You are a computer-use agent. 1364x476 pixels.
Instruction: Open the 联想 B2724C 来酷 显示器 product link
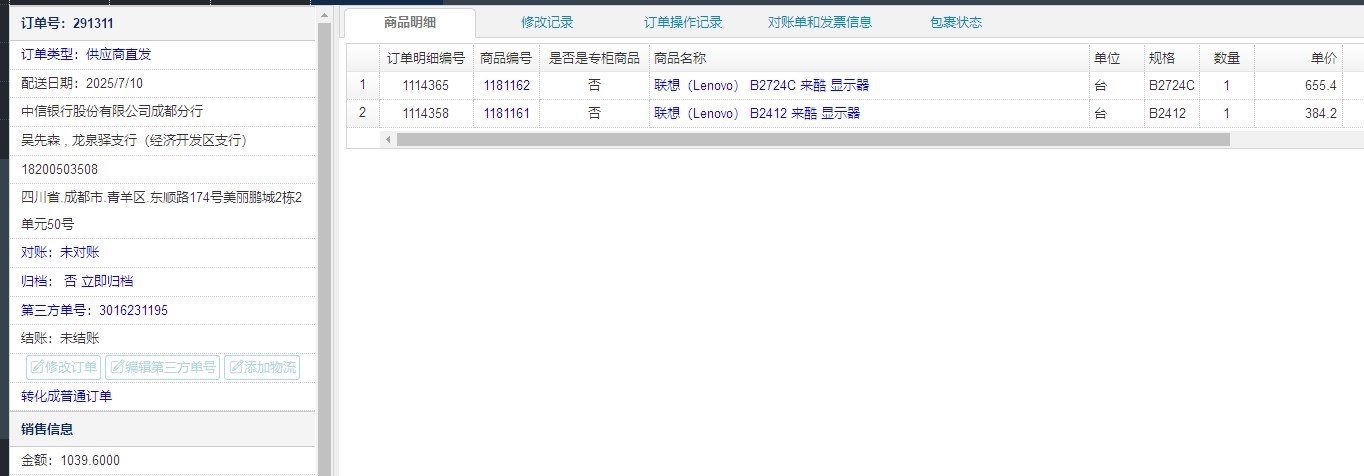(762, 85)
